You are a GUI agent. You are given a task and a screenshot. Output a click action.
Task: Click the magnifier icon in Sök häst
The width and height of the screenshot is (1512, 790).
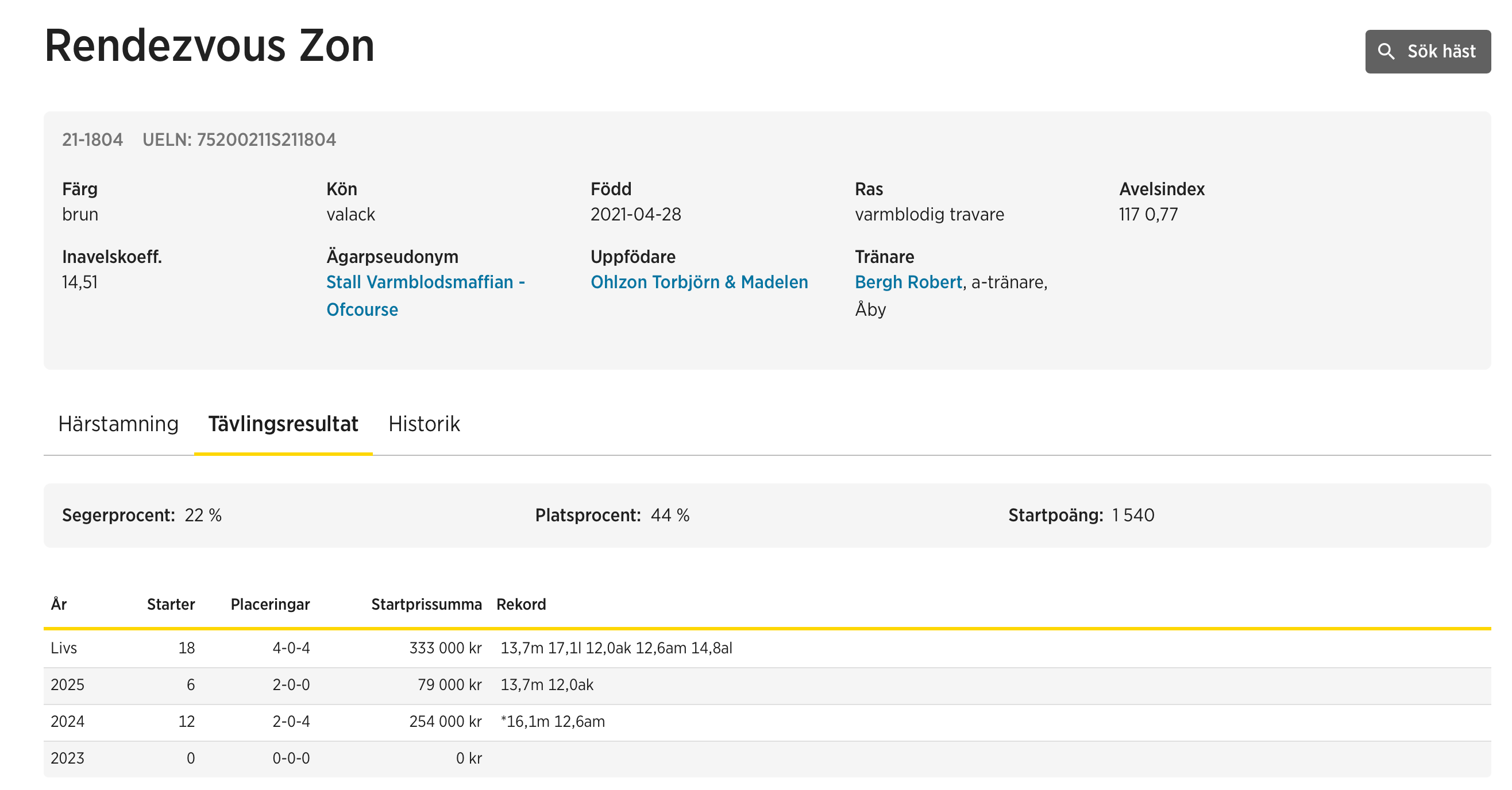[x=1386, y=51]
